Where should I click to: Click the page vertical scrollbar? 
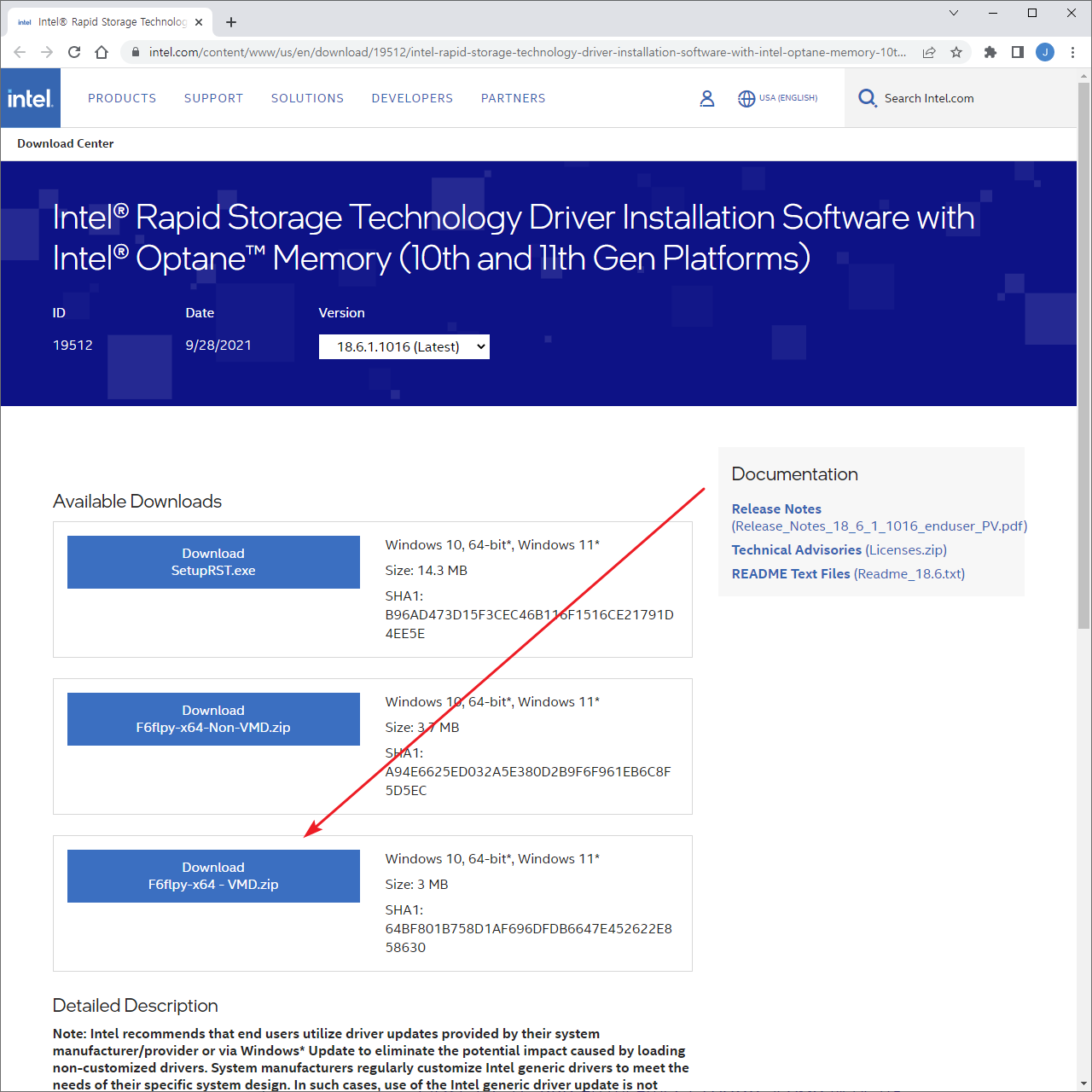[1083, 356]
